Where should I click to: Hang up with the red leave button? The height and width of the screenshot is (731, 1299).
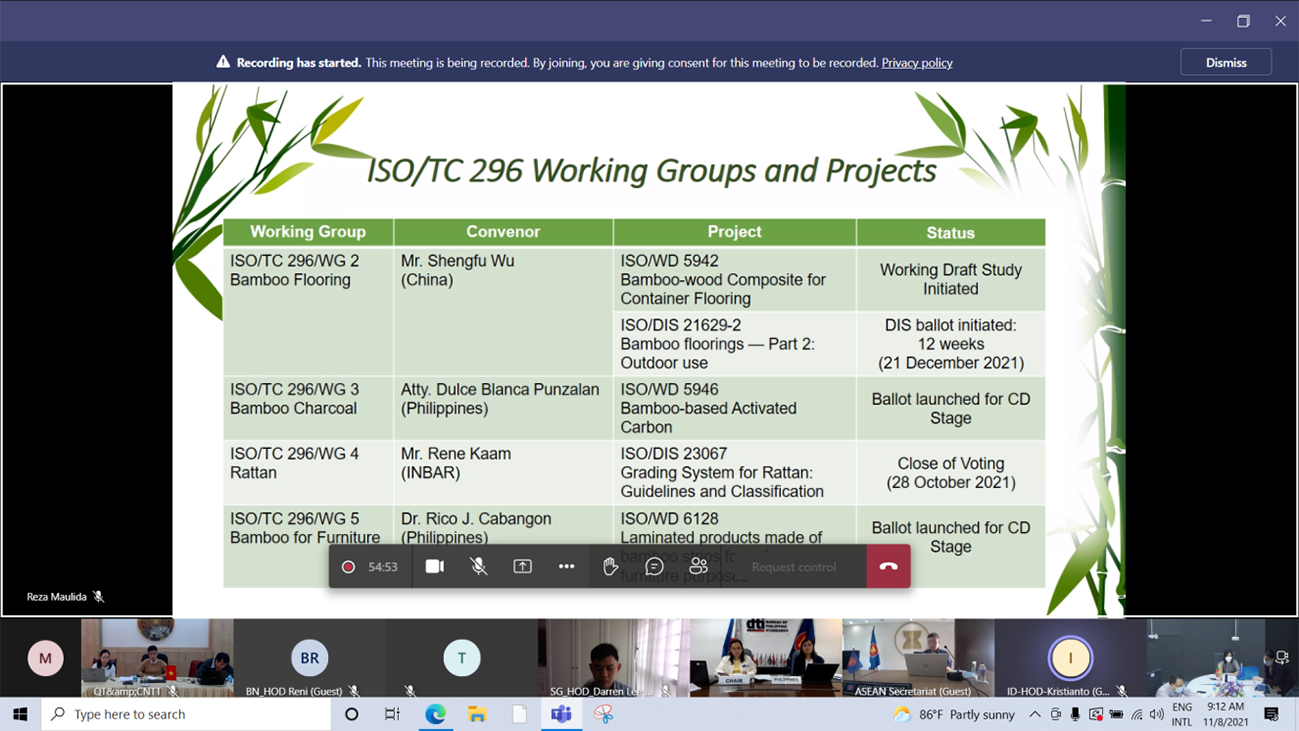tap(888, 566)
